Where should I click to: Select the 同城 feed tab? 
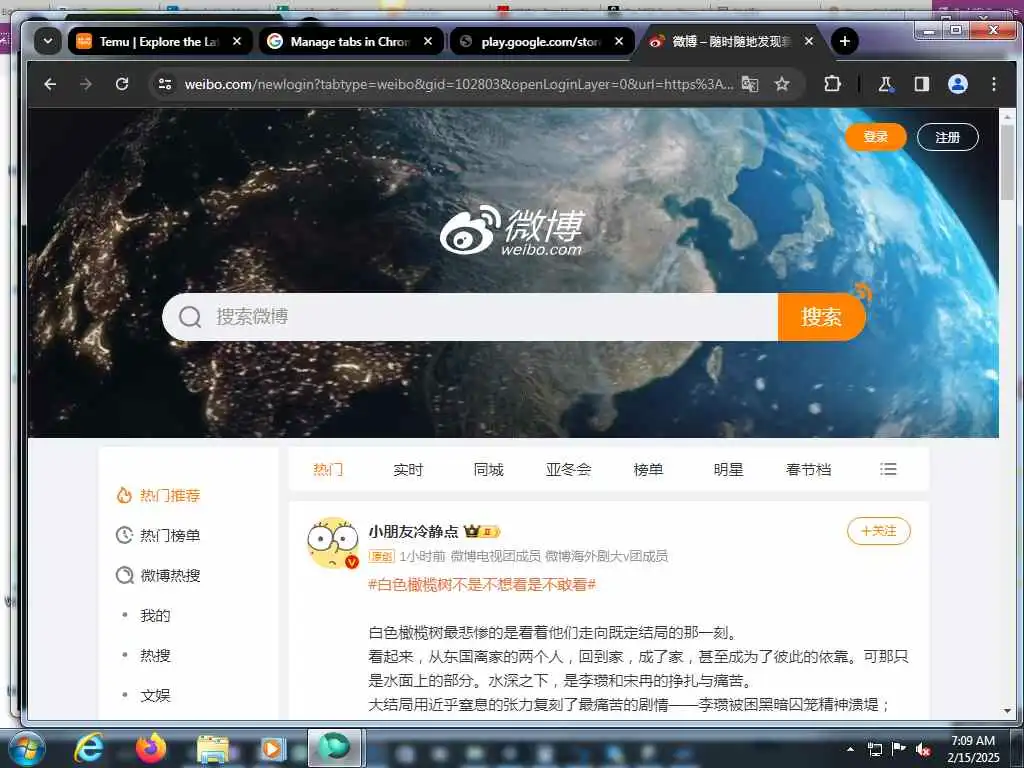coord(488,470)
